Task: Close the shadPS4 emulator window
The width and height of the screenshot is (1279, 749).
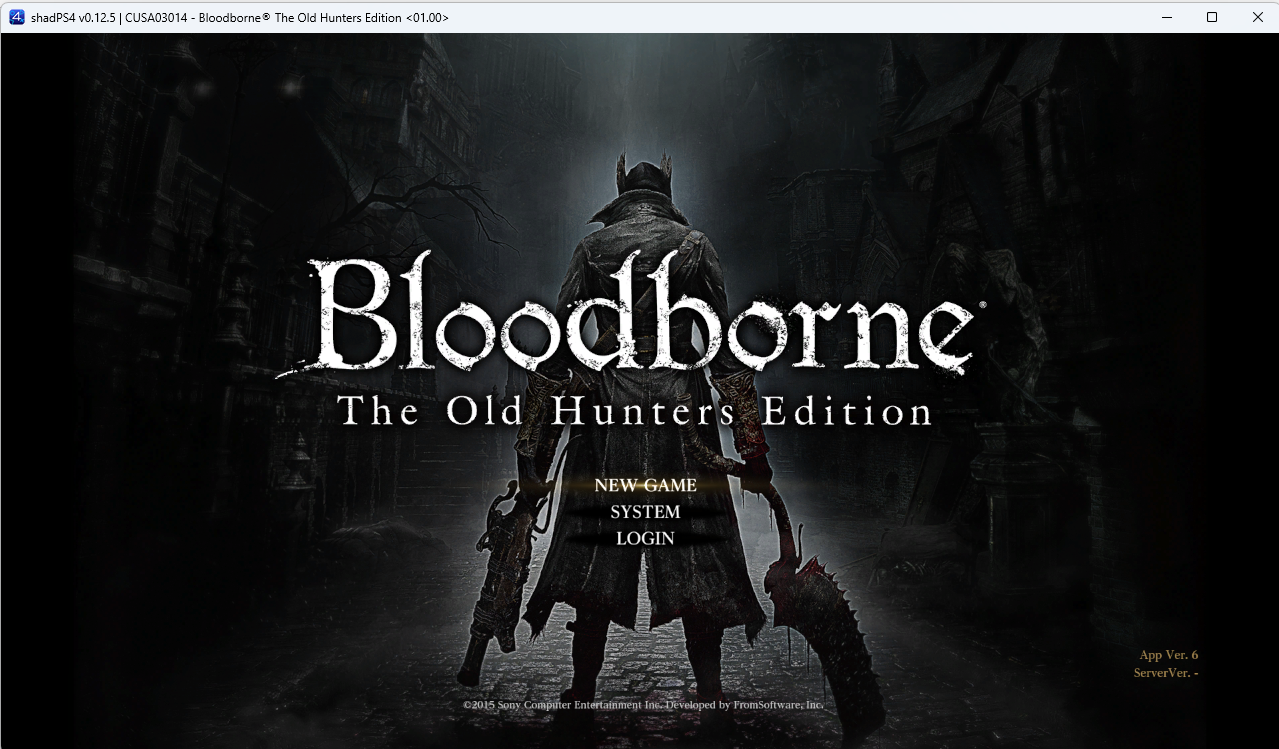Action: pos(1257,17)
